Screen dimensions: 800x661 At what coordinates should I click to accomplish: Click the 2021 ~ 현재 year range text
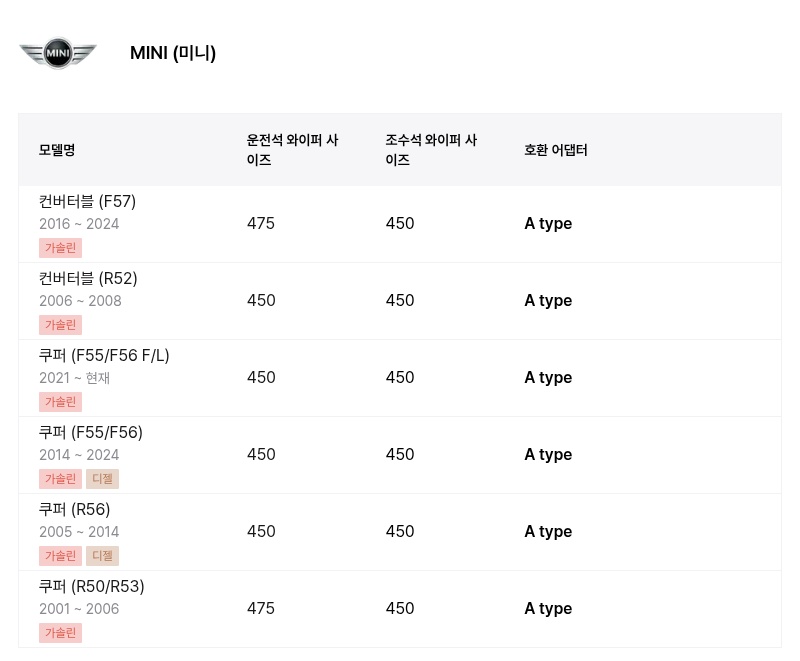point(74,378)
